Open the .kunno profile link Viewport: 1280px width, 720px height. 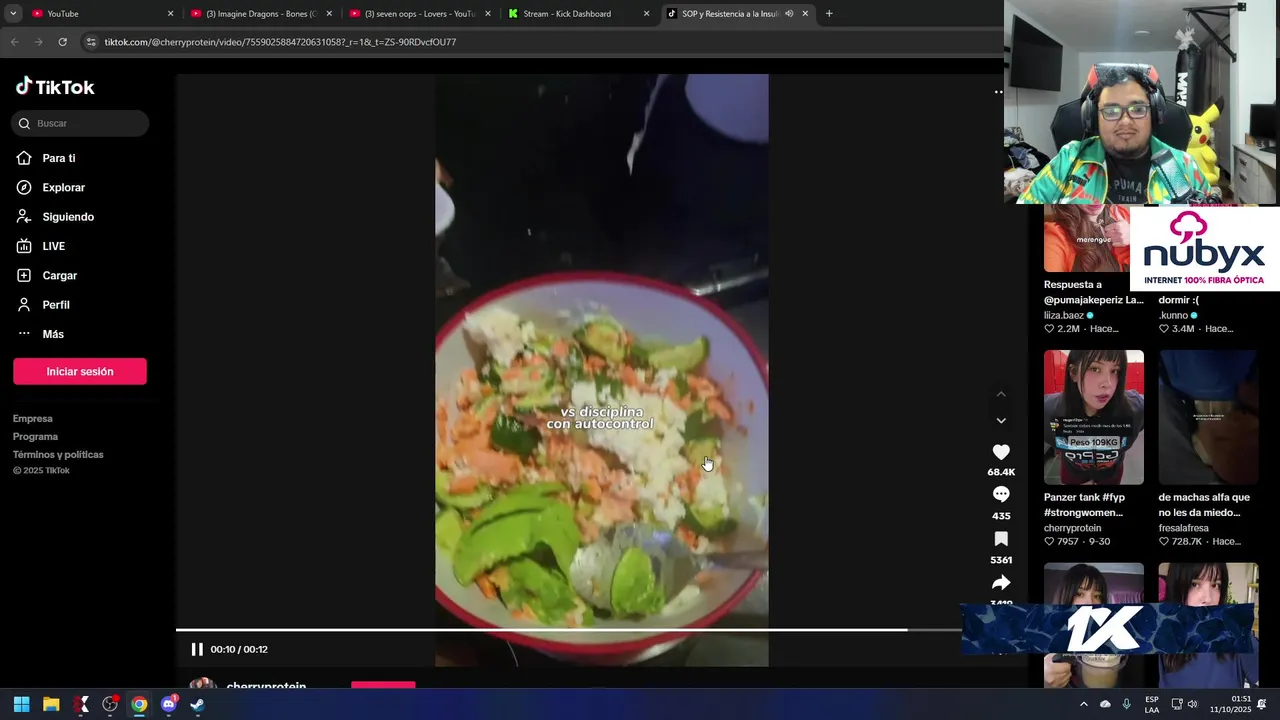click(1172, 315)
